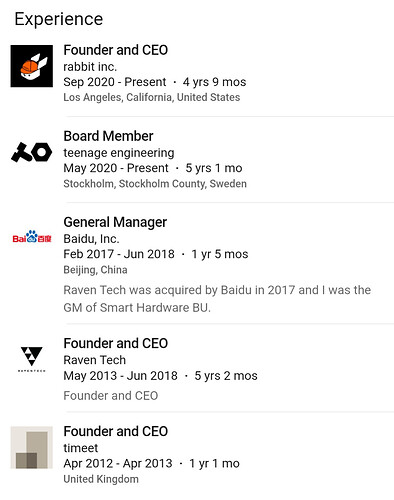The width and height of the screenshot is (394, 500).
Task: Open the rabbit inc. company name link
Action: (x=90, y=67)
